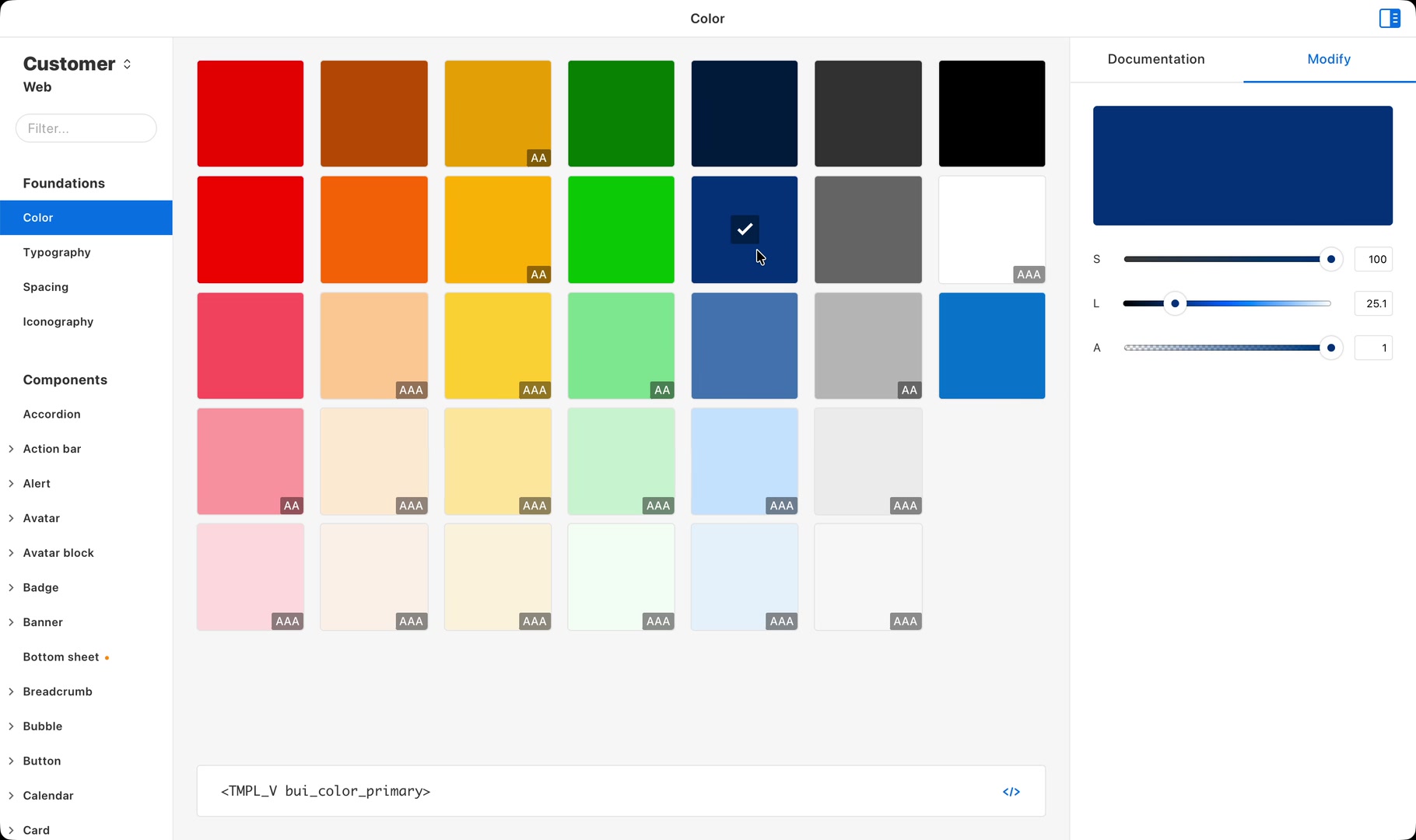1416x840 pixels.
Task: Click the Filter input field
Action: 86,128
